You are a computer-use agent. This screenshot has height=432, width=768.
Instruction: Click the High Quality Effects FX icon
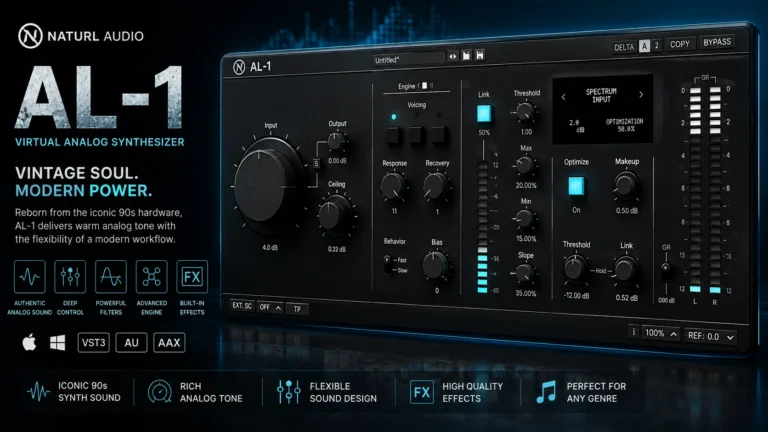[x=422, y=392]
